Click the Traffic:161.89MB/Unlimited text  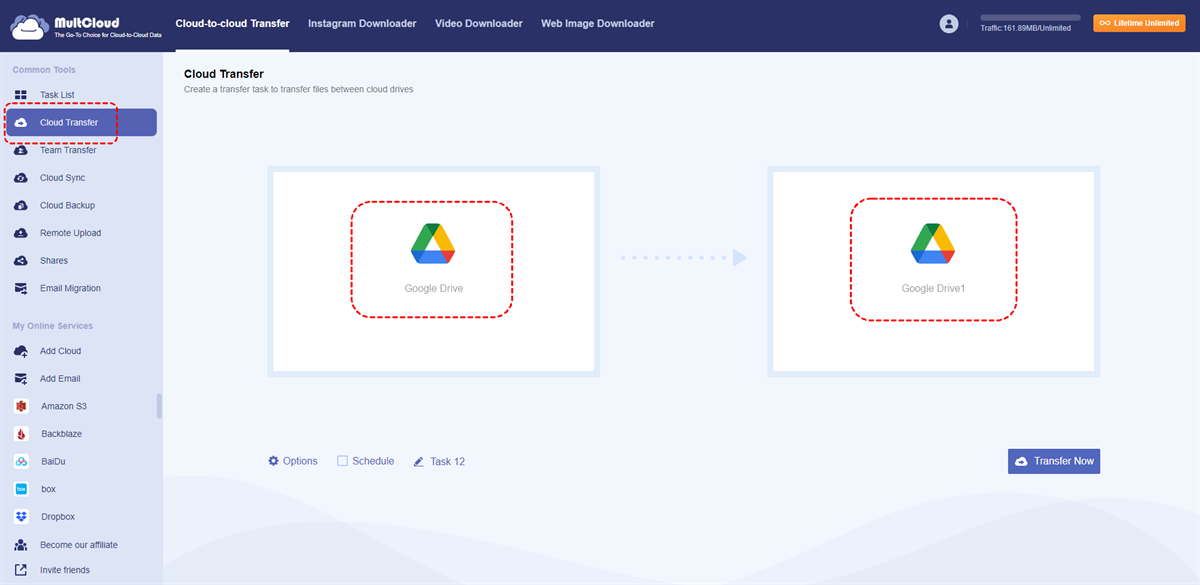tap(1025, 28)
